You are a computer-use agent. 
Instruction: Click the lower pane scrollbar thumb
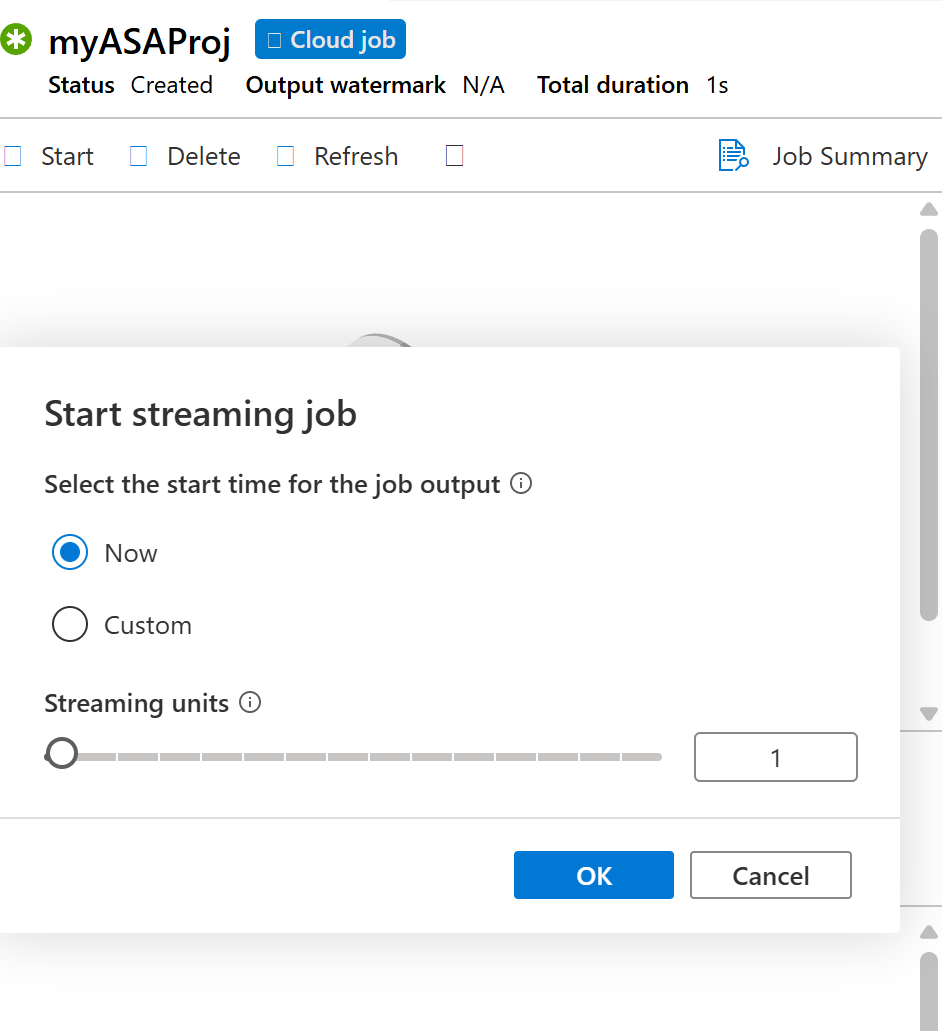coord(928,990)
